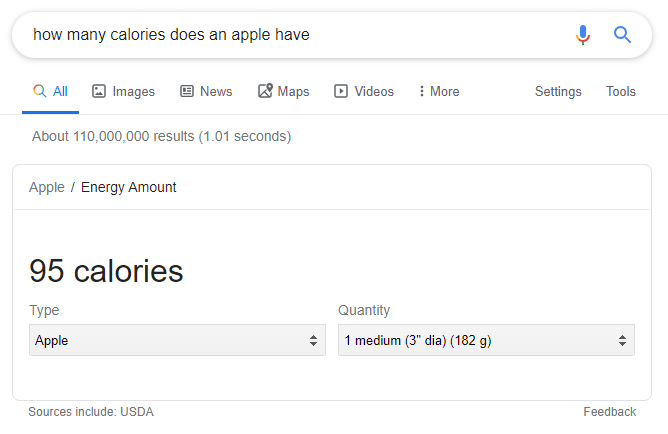
Task: Open the Type dropdown showing Apple
Action: coord(177,340)
